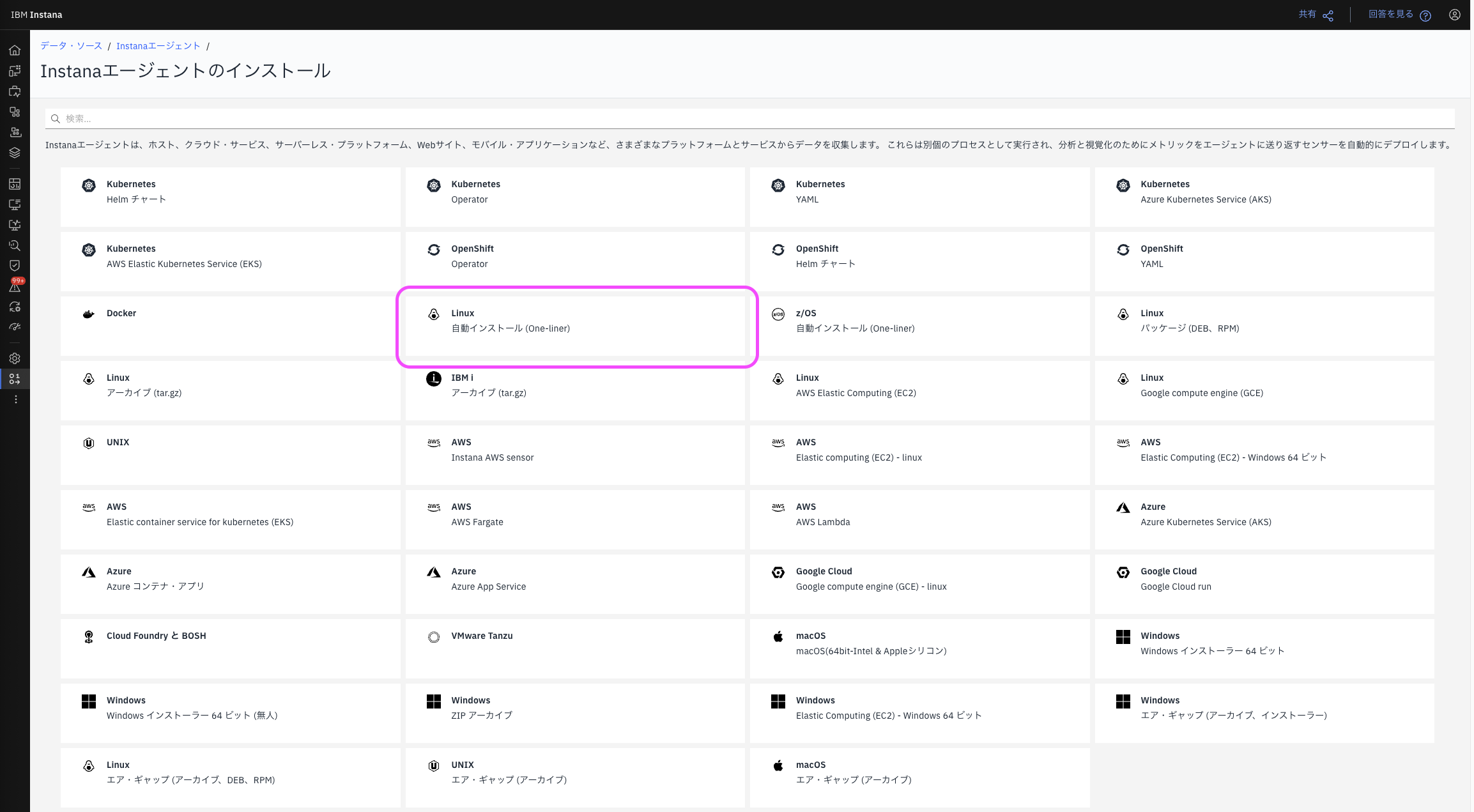Select the Docker install tile

pos(230,326)
